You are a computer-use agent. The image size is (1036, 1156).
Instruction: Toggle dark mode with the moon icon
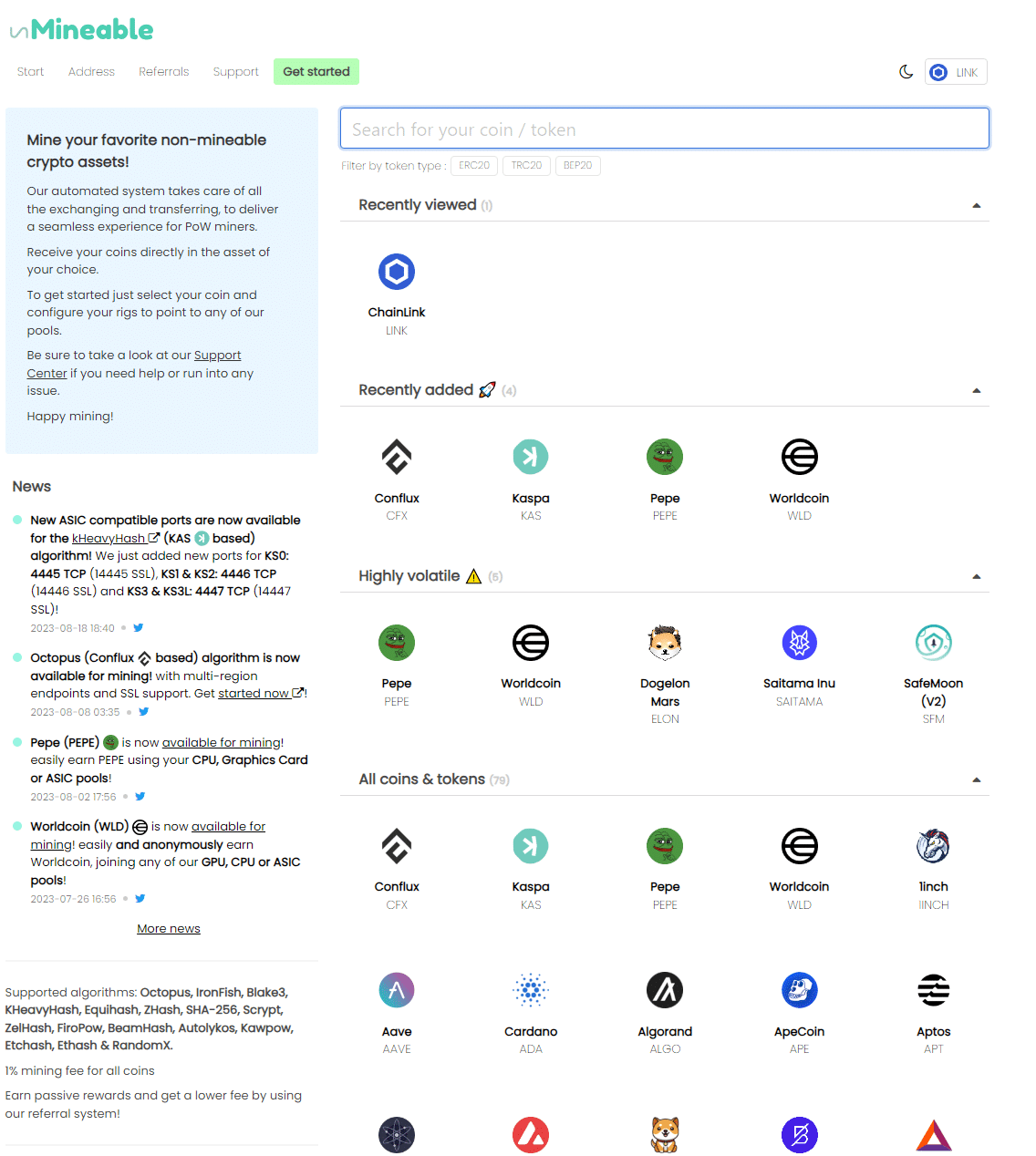[x=906, y=72]
